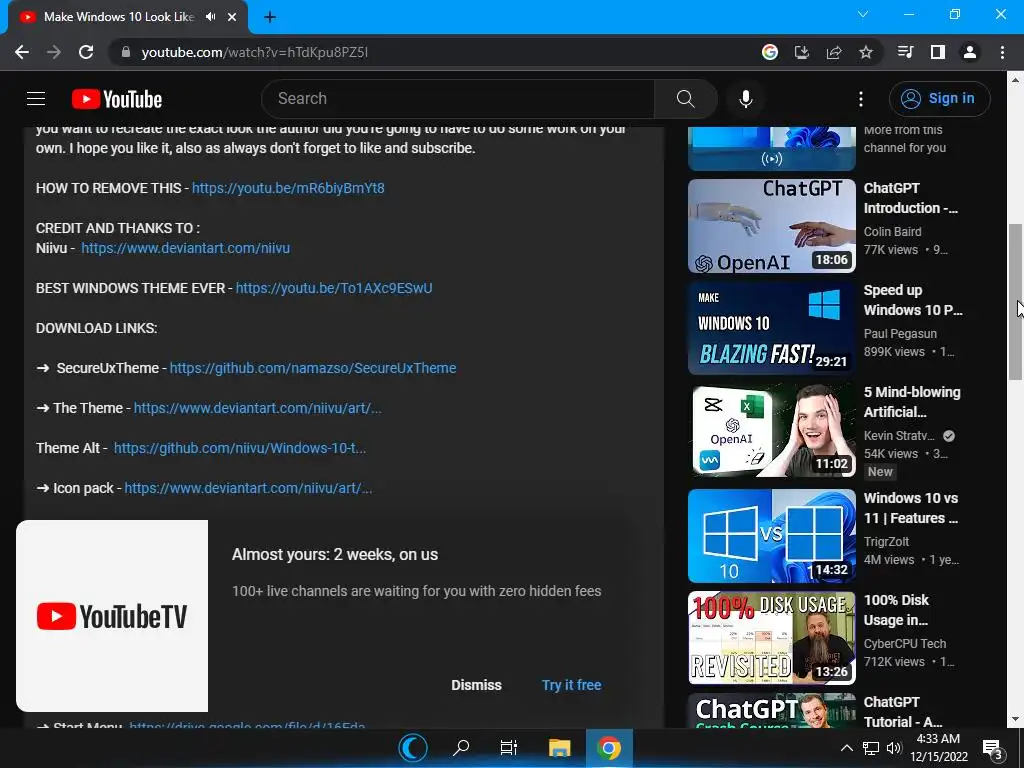Open YouTube settings three-dot menu

(861, 99)
